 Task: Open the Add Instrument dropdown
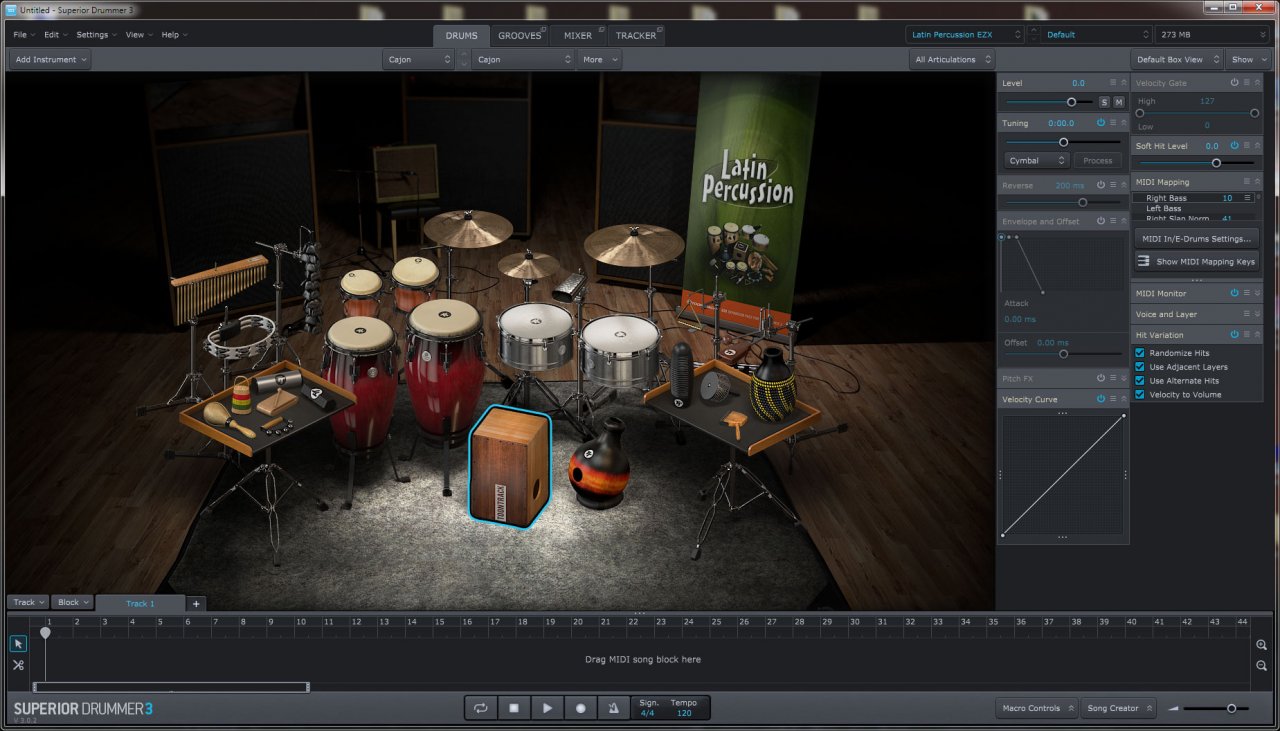click(50, 59)
